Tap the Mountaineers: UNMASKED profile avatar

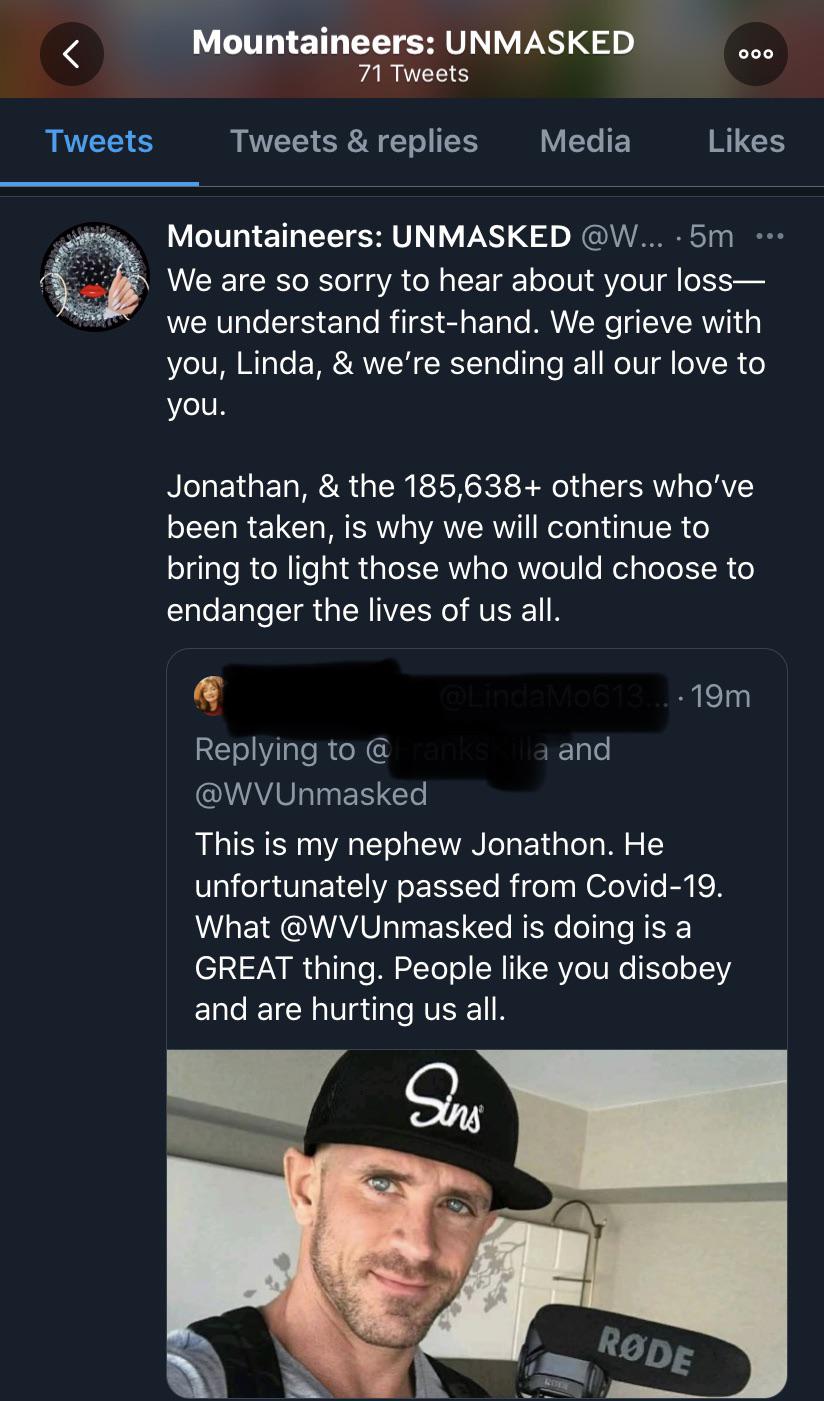[x=94, y=277]
